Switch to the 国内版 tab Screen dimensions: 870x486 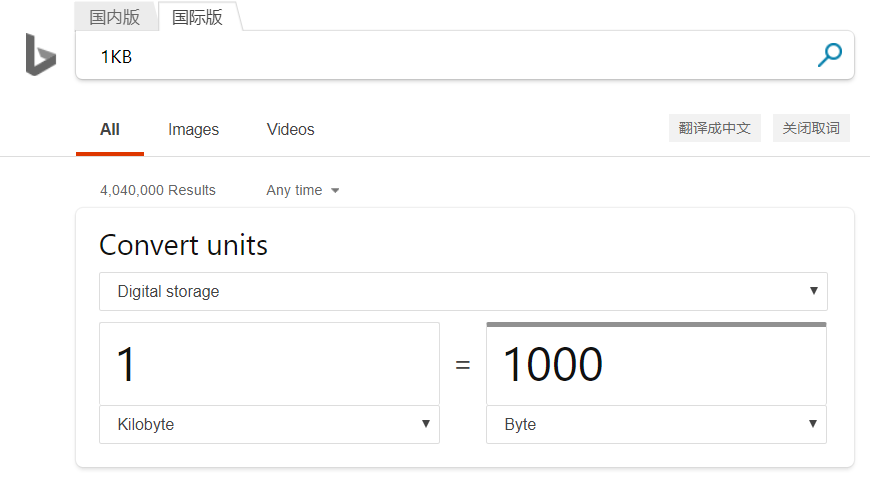click(x=115, y=17)
